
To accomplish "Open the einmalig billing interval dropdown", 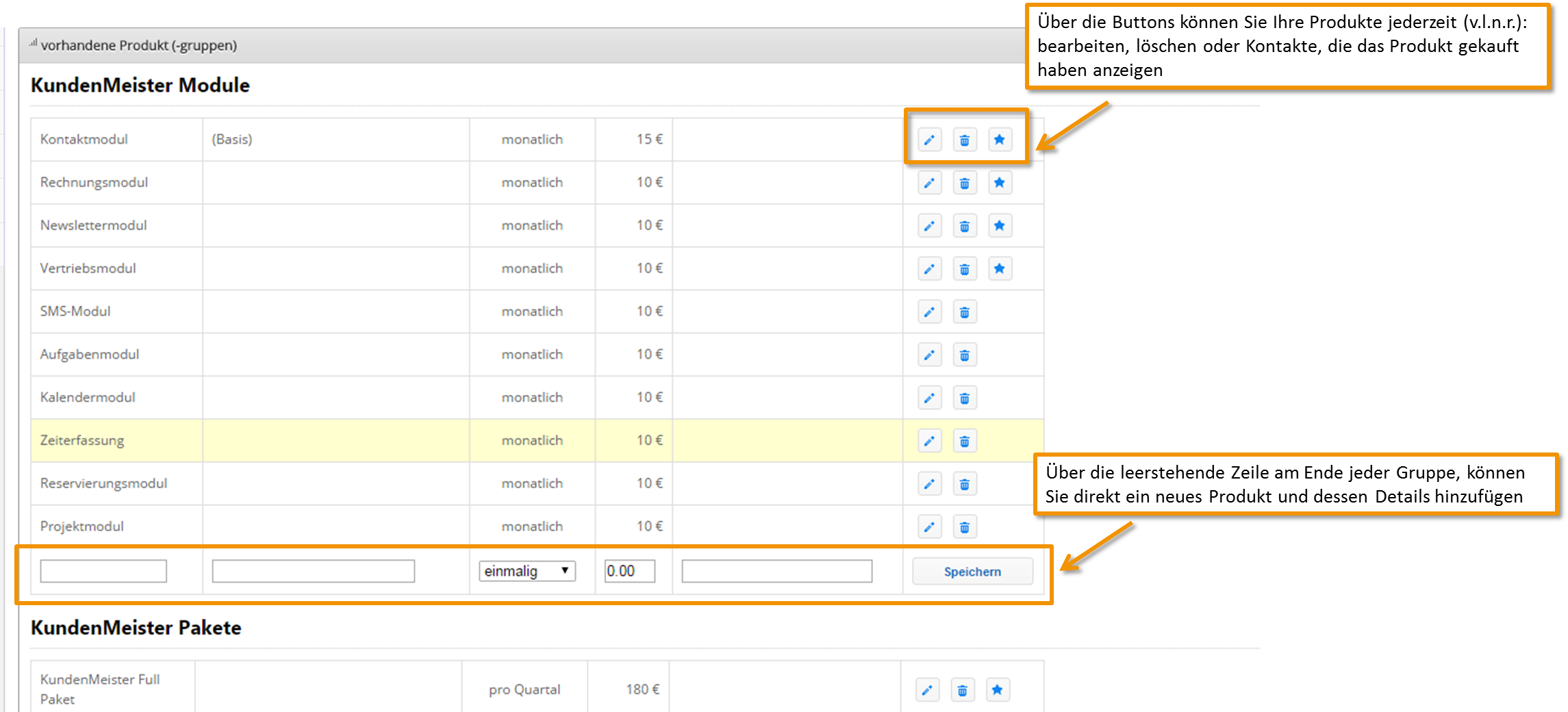I will point(527,571).
